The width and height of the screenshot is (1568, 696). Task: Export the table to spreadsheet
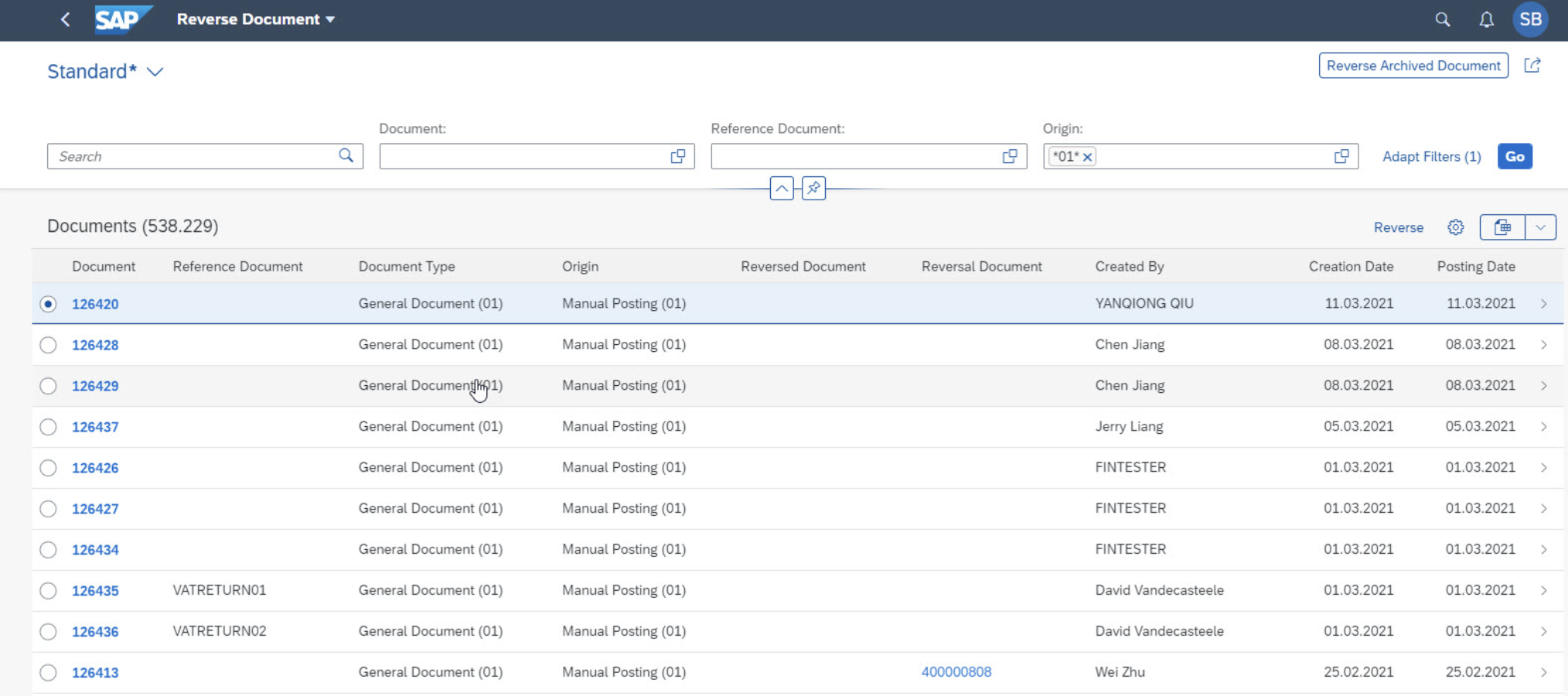click(x=1502, y=227)
